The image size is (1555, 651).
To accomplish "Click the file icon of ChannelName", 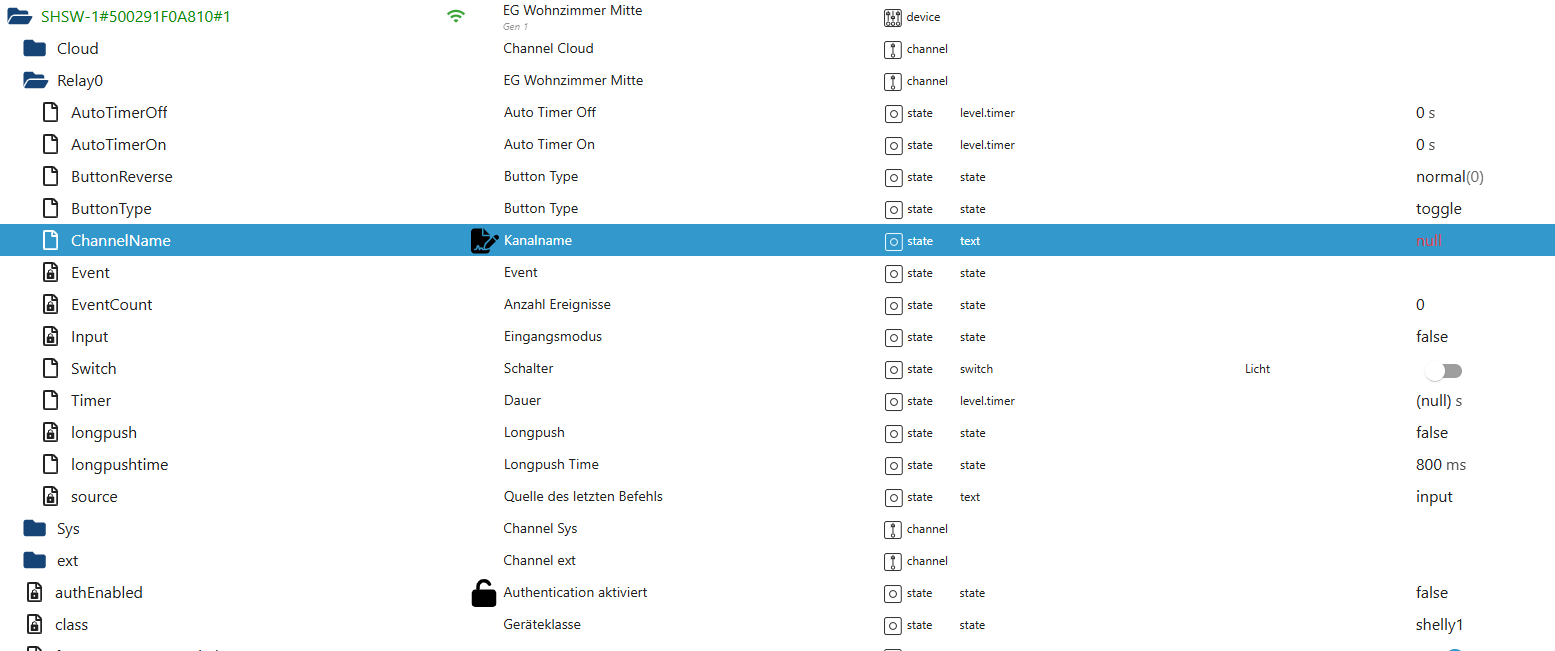I will (51, 240).
